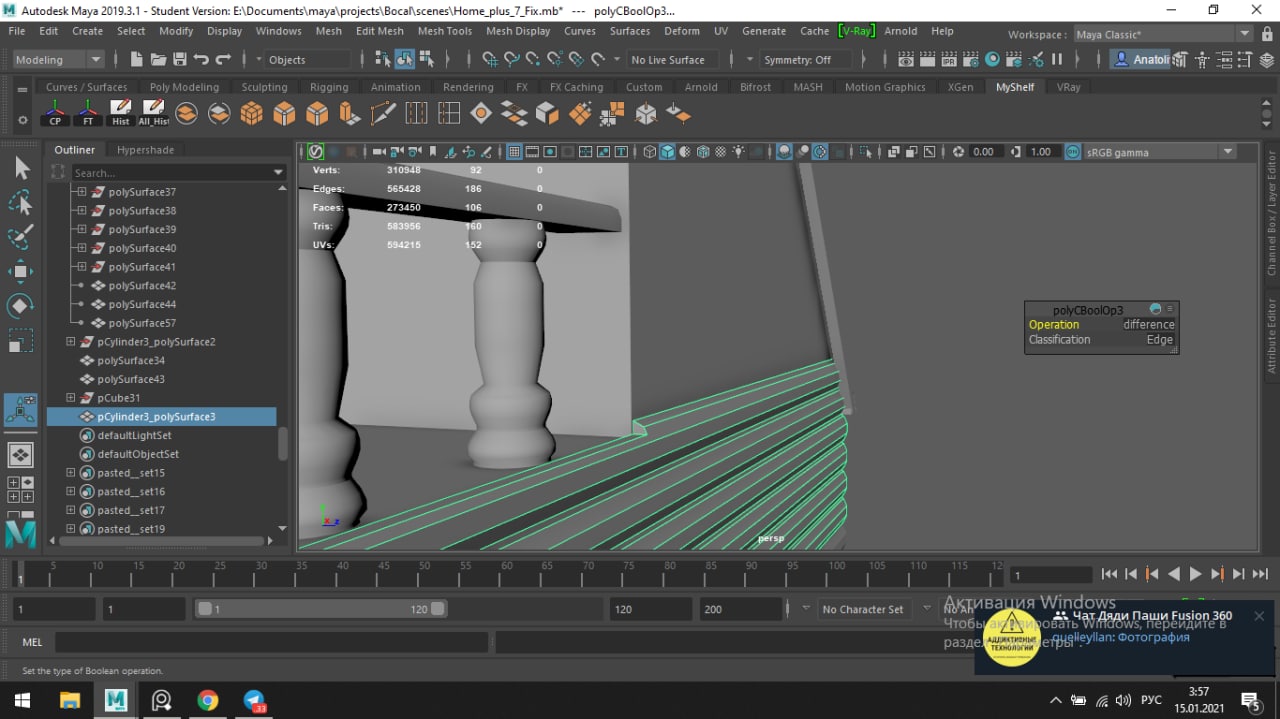Open the sRGB gamma dropdown
1280x719 pixels.
tap(1160, 152)
